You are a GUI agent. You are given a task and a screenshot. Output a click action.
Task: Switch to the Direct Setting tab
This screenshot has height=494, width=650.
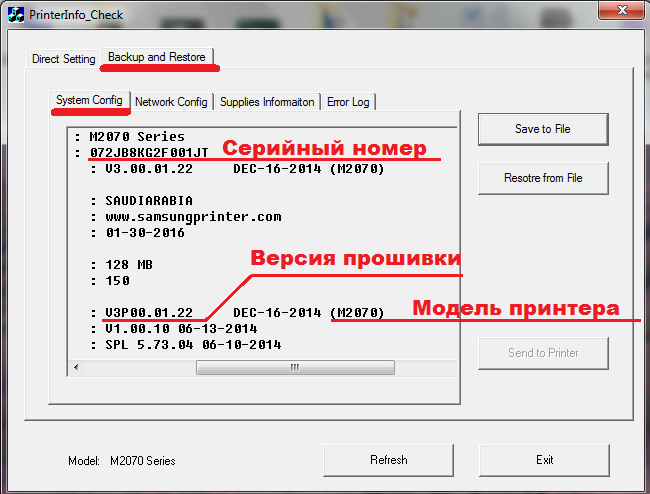point(63,59)
